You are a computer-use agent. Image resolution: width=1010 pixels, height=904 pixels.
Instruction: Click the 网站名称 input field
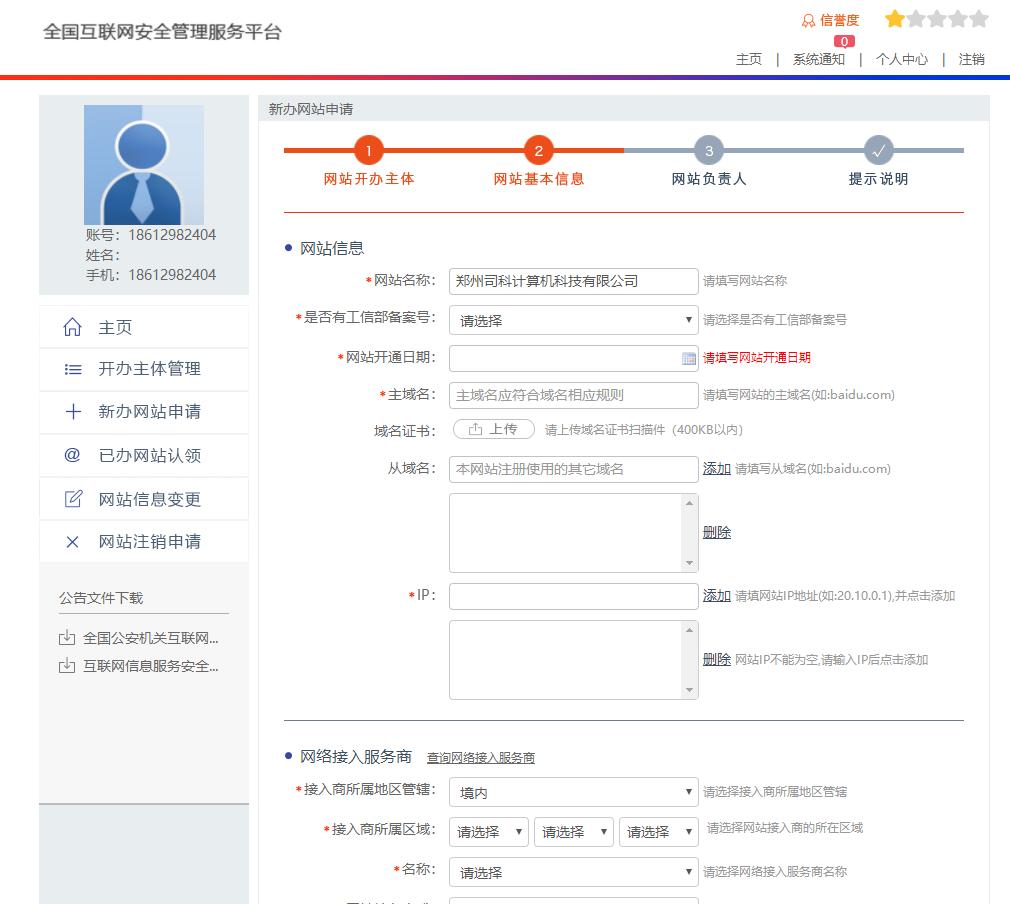pos(572,282)
